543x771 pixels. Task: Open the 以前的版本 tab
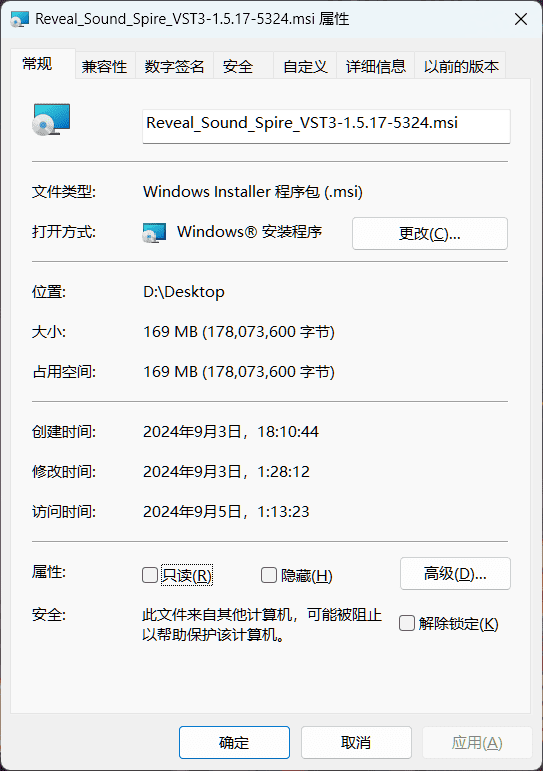[460, 66]
